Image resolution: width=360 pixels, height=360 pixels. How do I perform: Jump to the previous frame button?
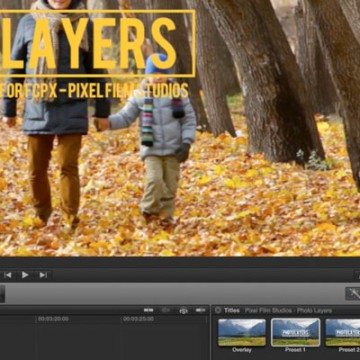coord(8,275)
